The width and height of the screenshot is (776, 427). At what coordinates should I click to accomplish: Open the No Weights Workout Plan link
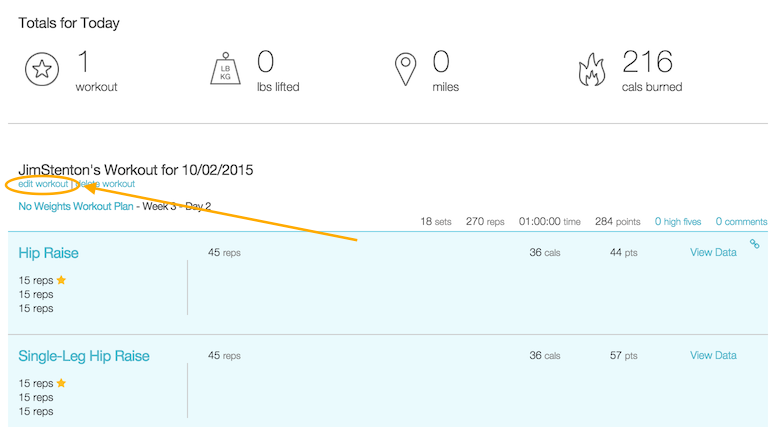[x=76, y=206]
